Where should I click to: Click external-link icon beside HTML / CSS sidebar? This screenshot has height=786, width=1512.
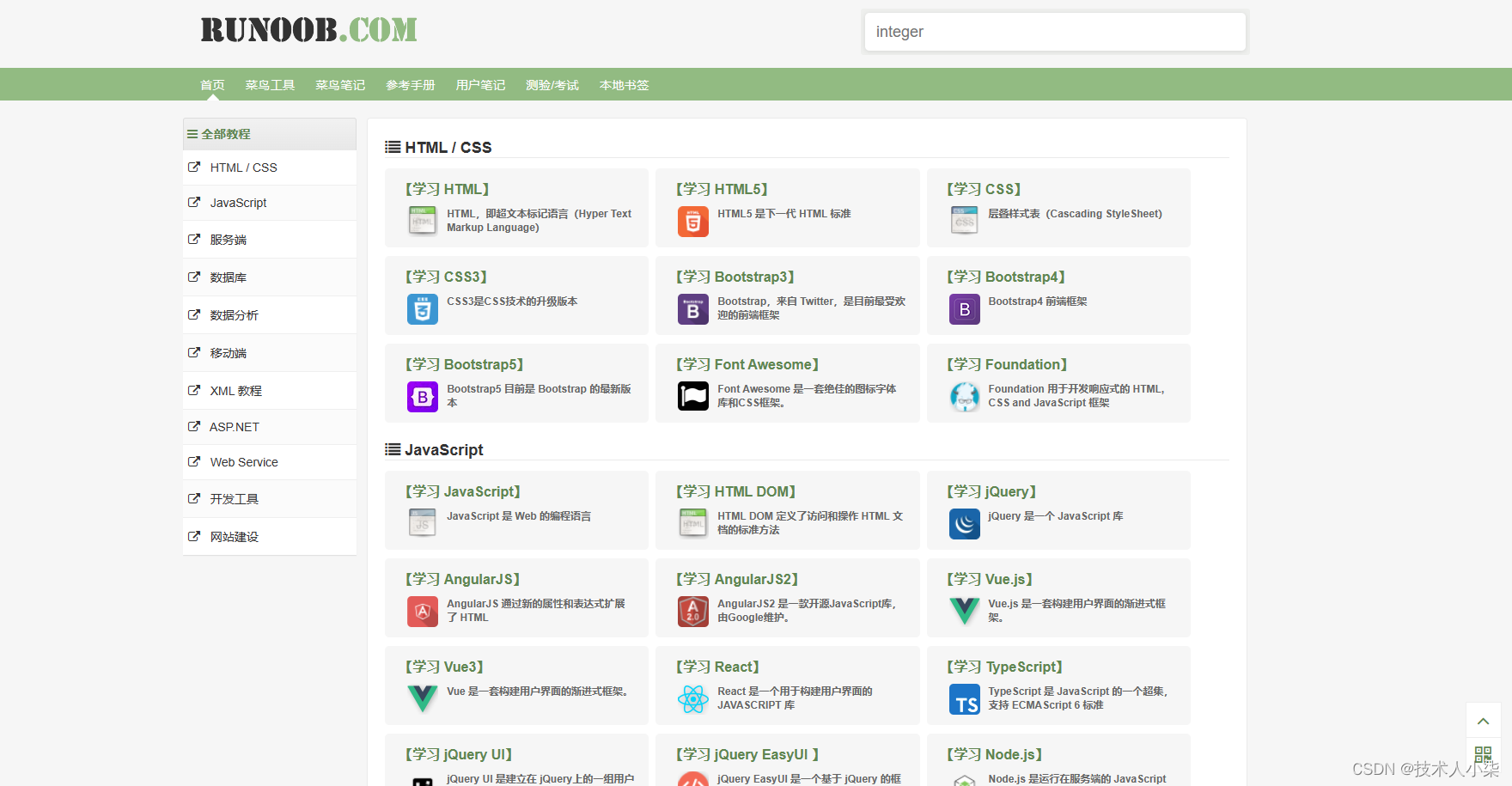(x=194, y=167)
